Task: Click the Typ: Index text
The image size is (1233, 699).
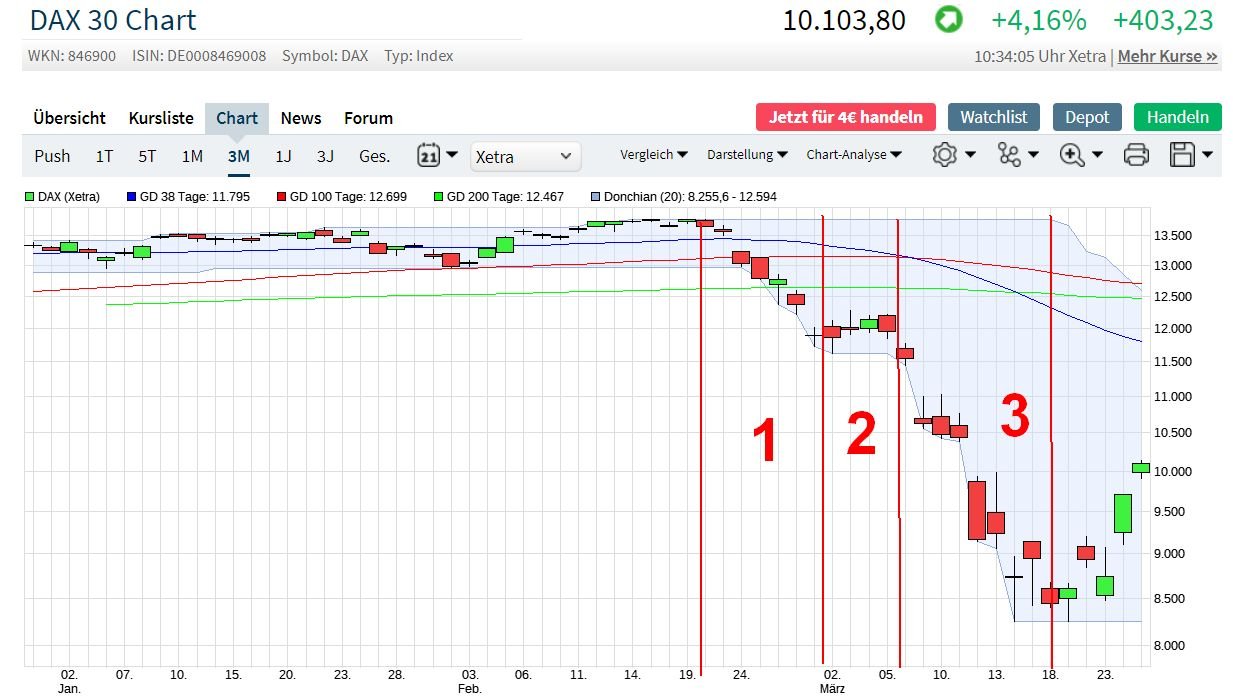Action: coord(418,56)
